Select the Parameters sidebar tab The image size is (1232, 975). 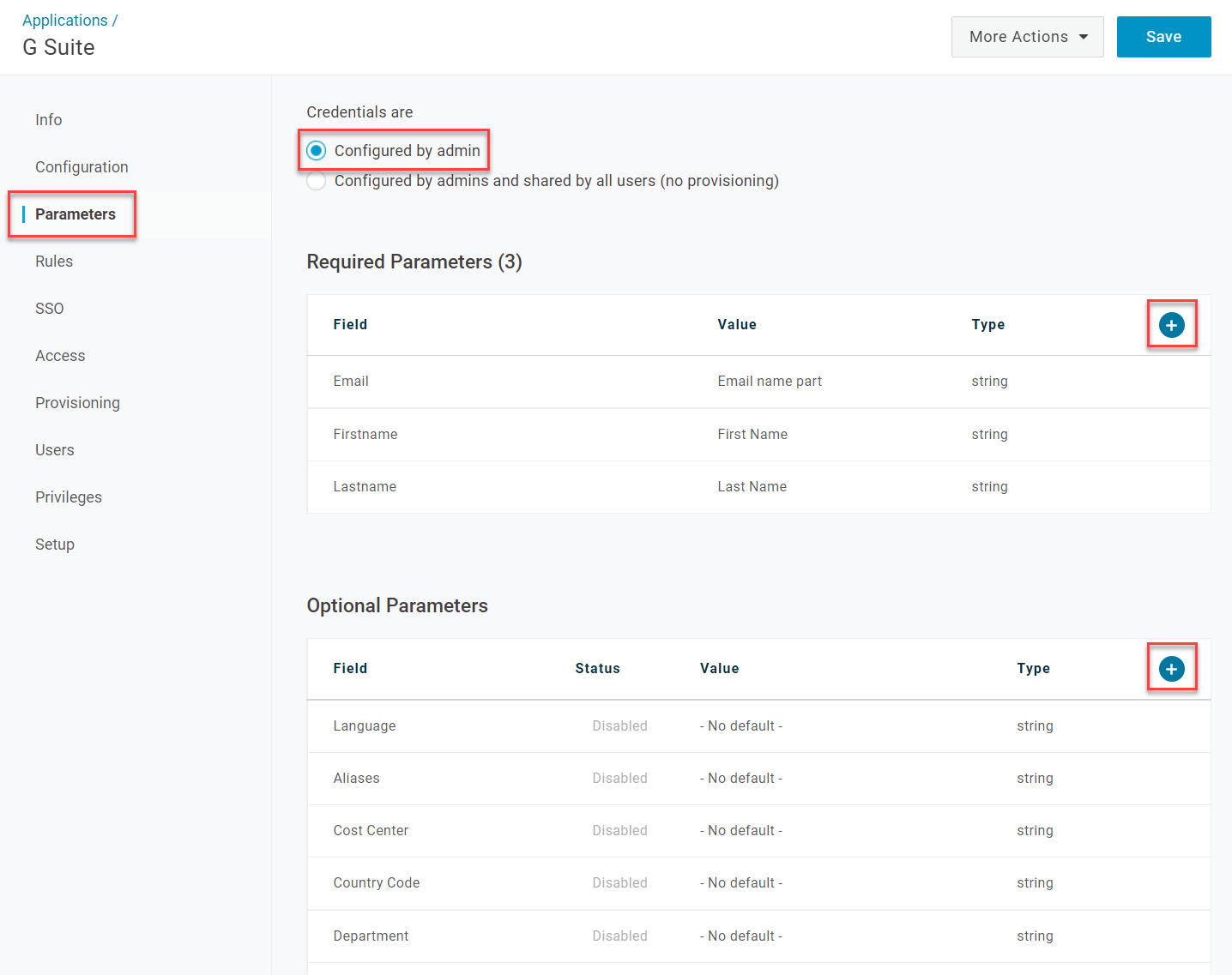pyautogui.click(x=75, y=214)
